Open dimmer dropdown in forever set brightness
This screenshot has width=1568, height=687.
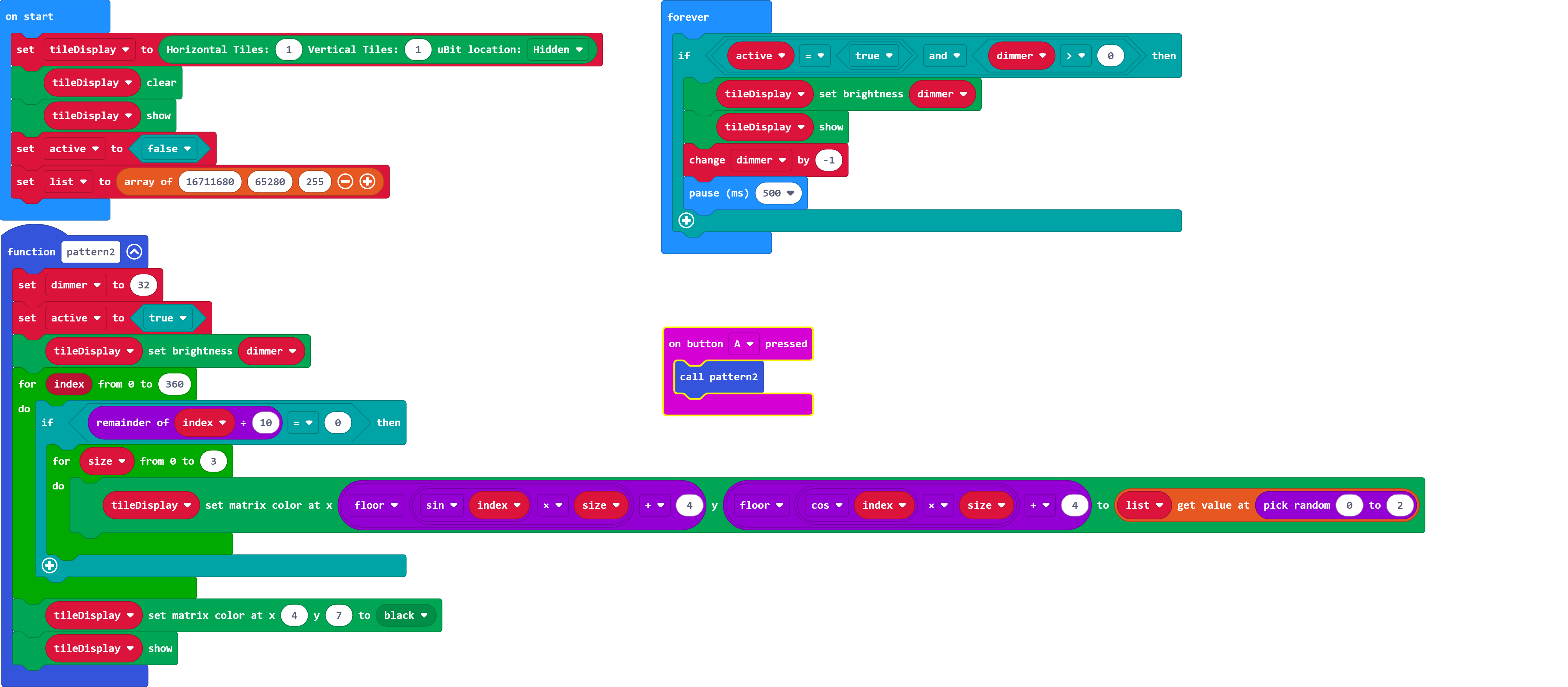click(942, 94)
